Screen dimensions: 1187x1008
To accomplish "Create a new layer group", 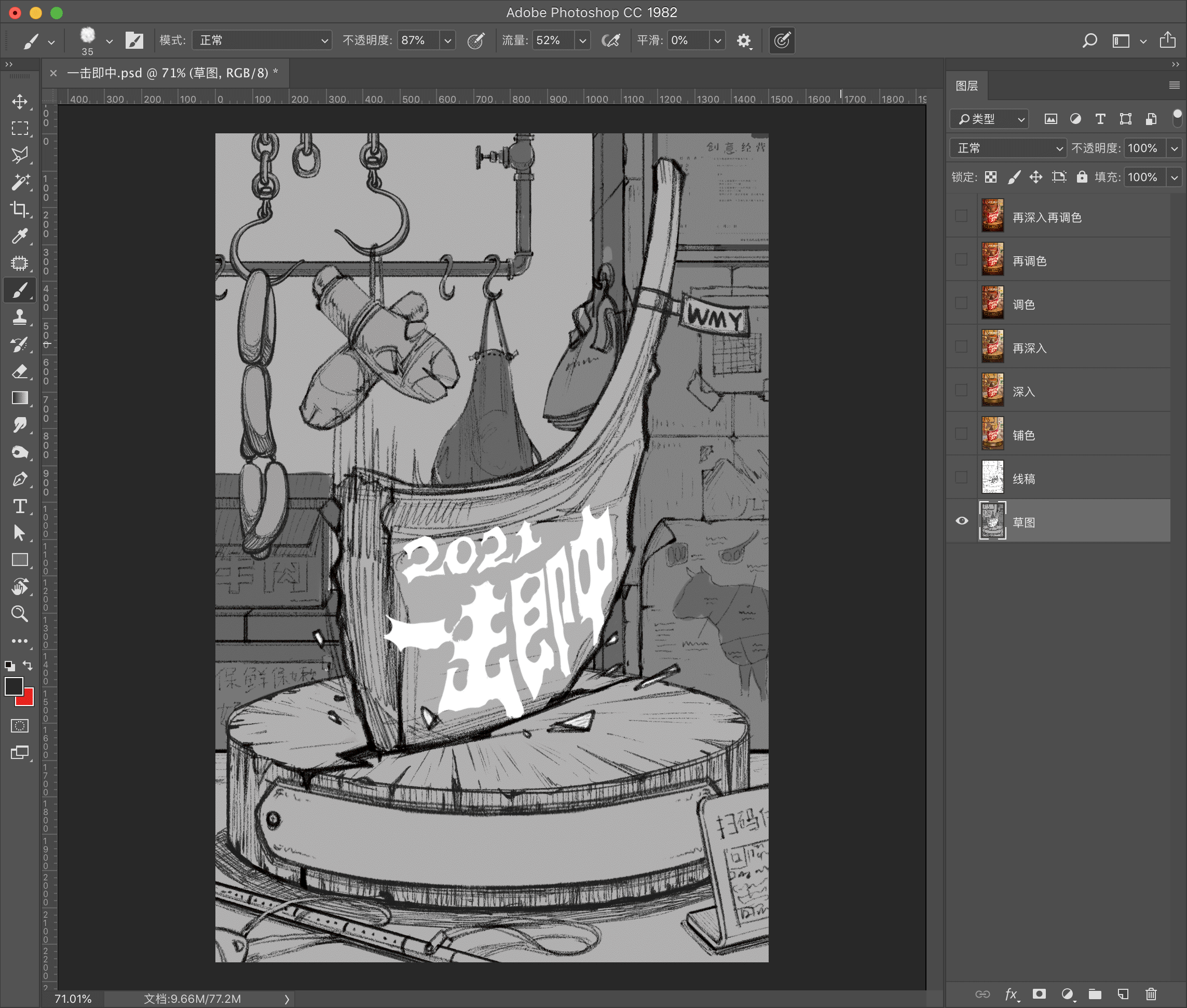I will (1095, 993).
